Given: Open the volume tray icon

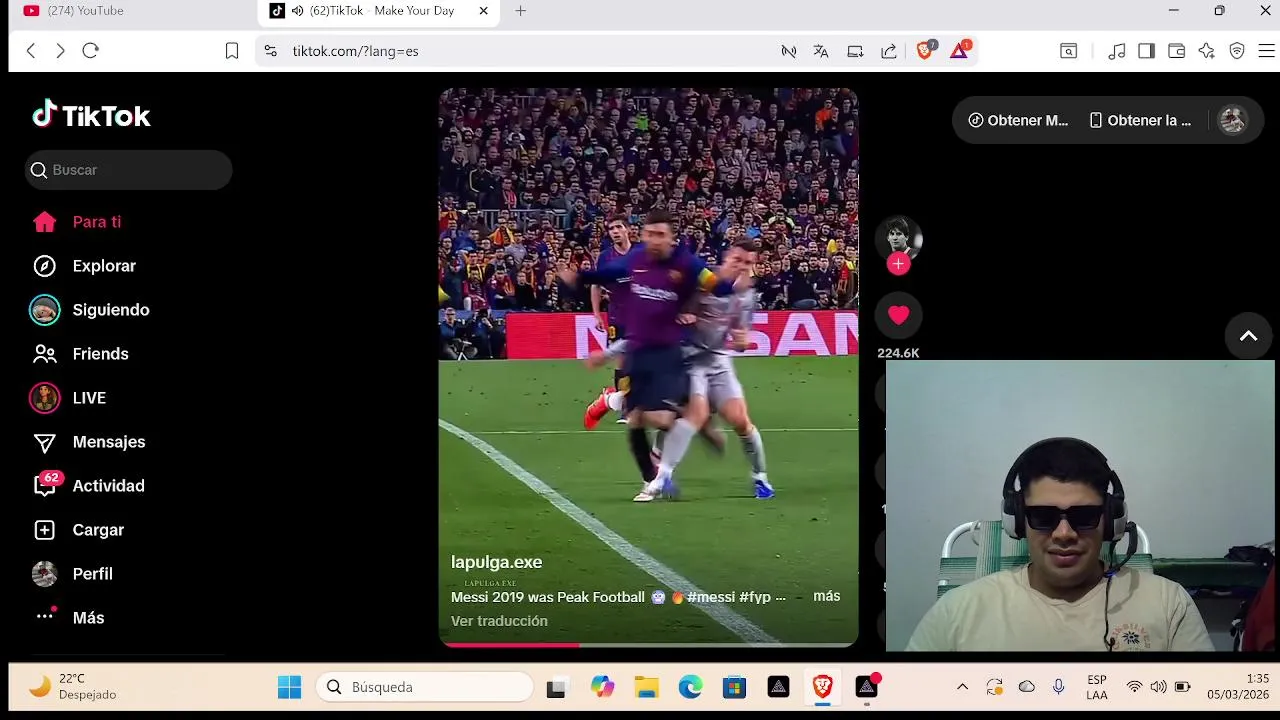Looking at the screenshot, I should (1158, 687).
